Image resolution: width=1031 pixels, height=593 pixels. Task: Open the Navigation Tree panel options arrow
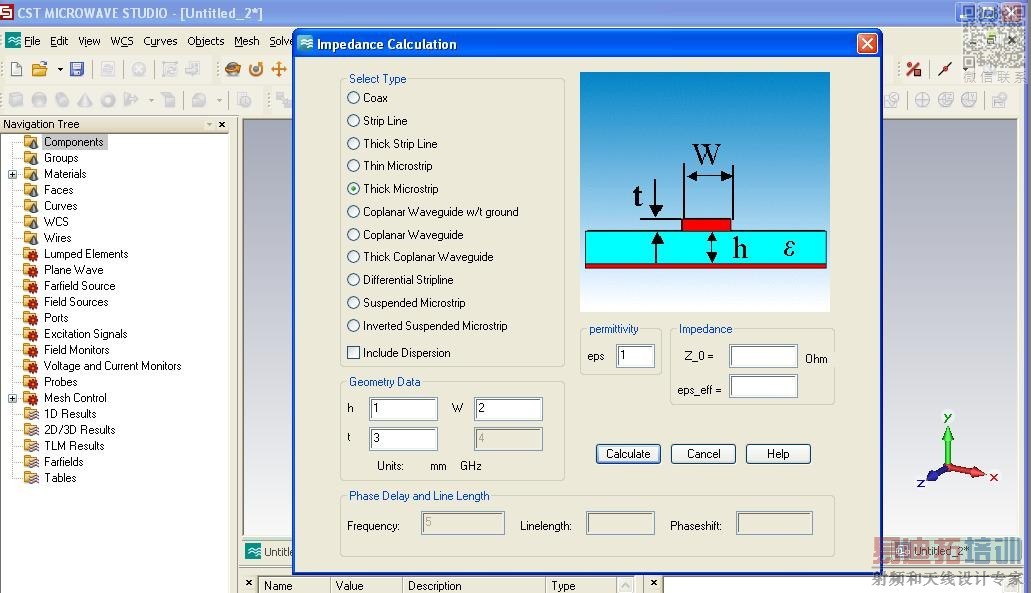pos(209,124)
